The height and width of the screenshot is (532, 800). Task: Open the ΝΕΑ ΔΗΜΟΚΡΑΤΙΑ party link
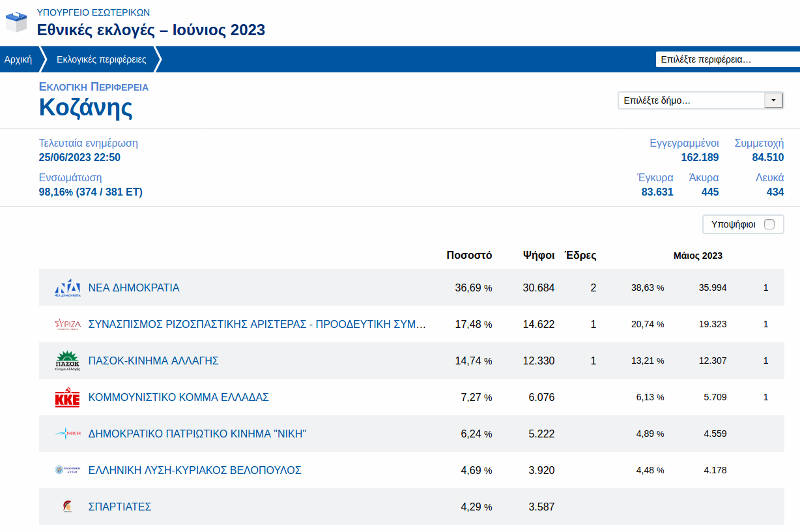click(x=134, y=288)
